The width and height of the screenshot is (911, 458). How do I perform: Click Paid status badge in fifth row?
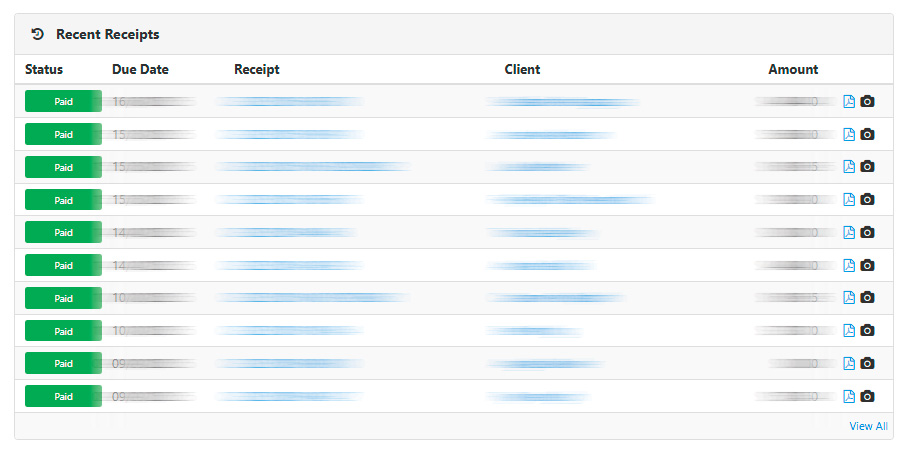tap(63, 232)
